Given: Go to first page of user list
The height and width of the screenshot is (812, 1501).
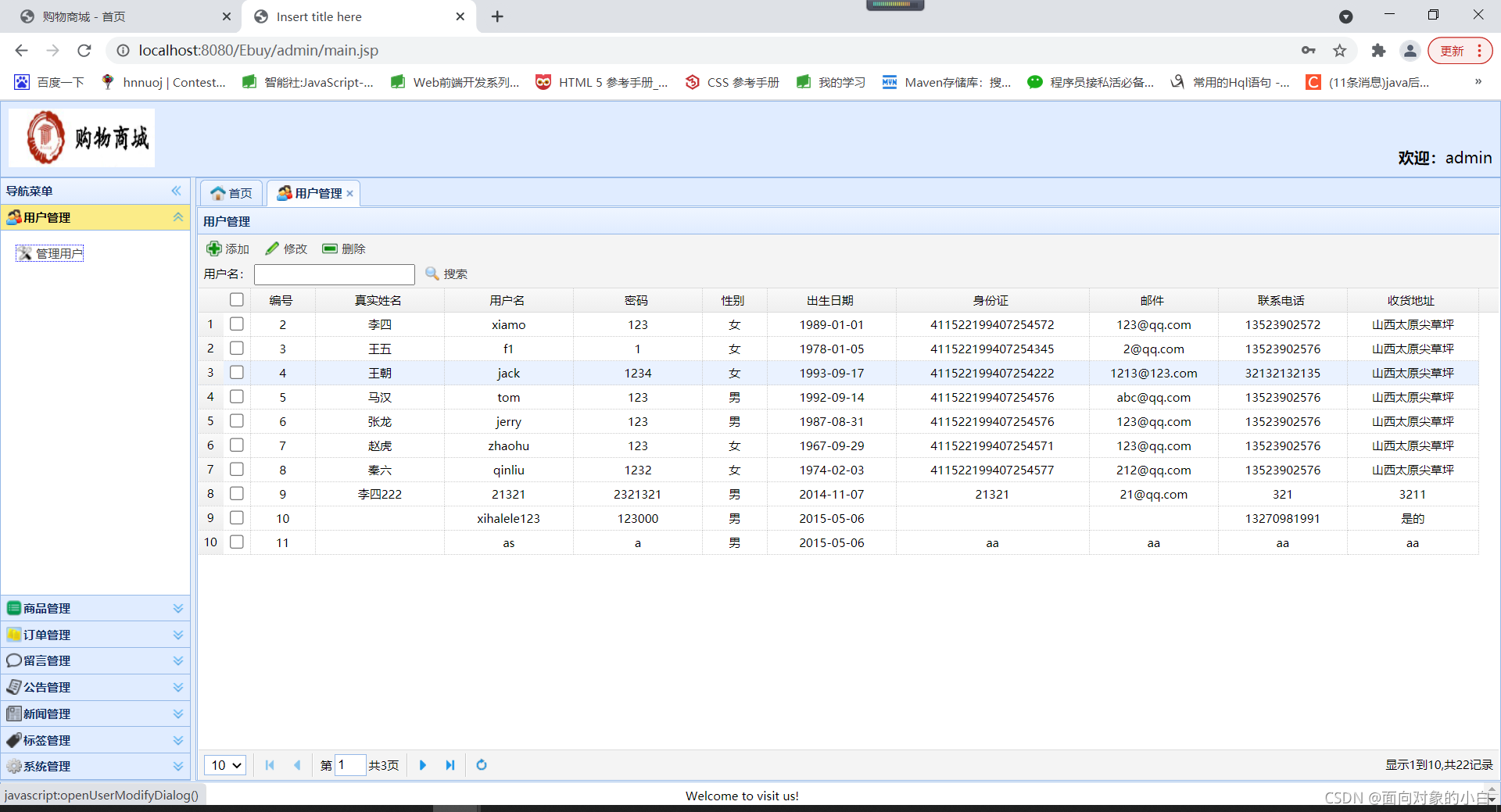Looking at the screenshot, I should tap(270, 765).
